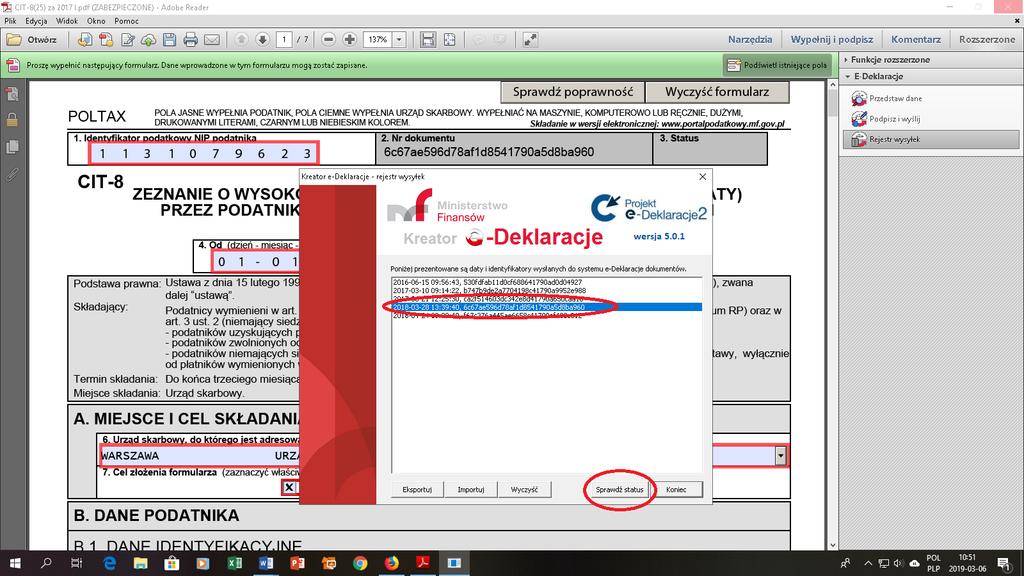Toggle the Cel złożenia formularza X checkbox
The height and width of the screenshot is (576, 1024).
click(x=289, y=487)
